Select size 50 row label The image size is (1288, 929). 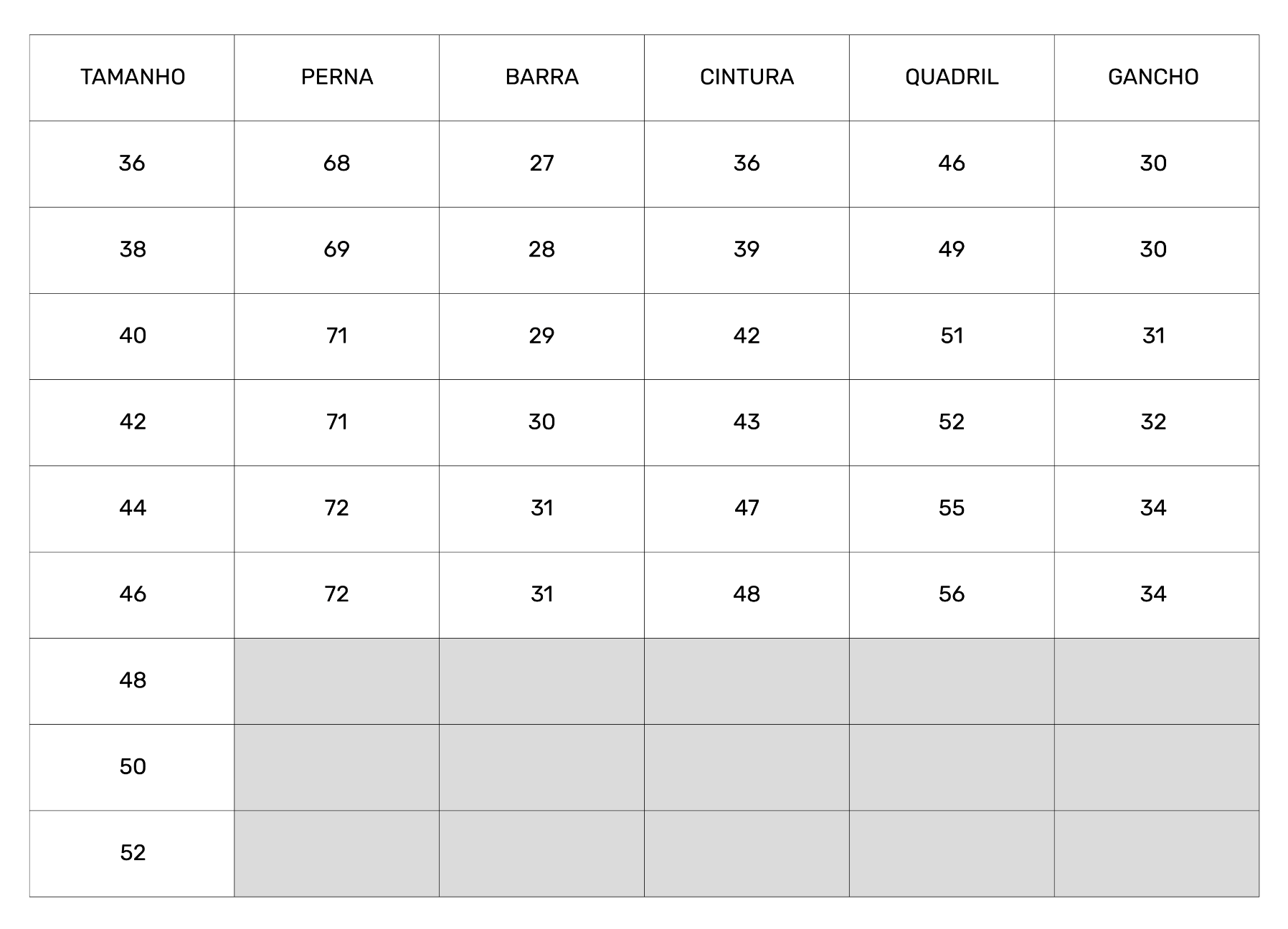133,767
